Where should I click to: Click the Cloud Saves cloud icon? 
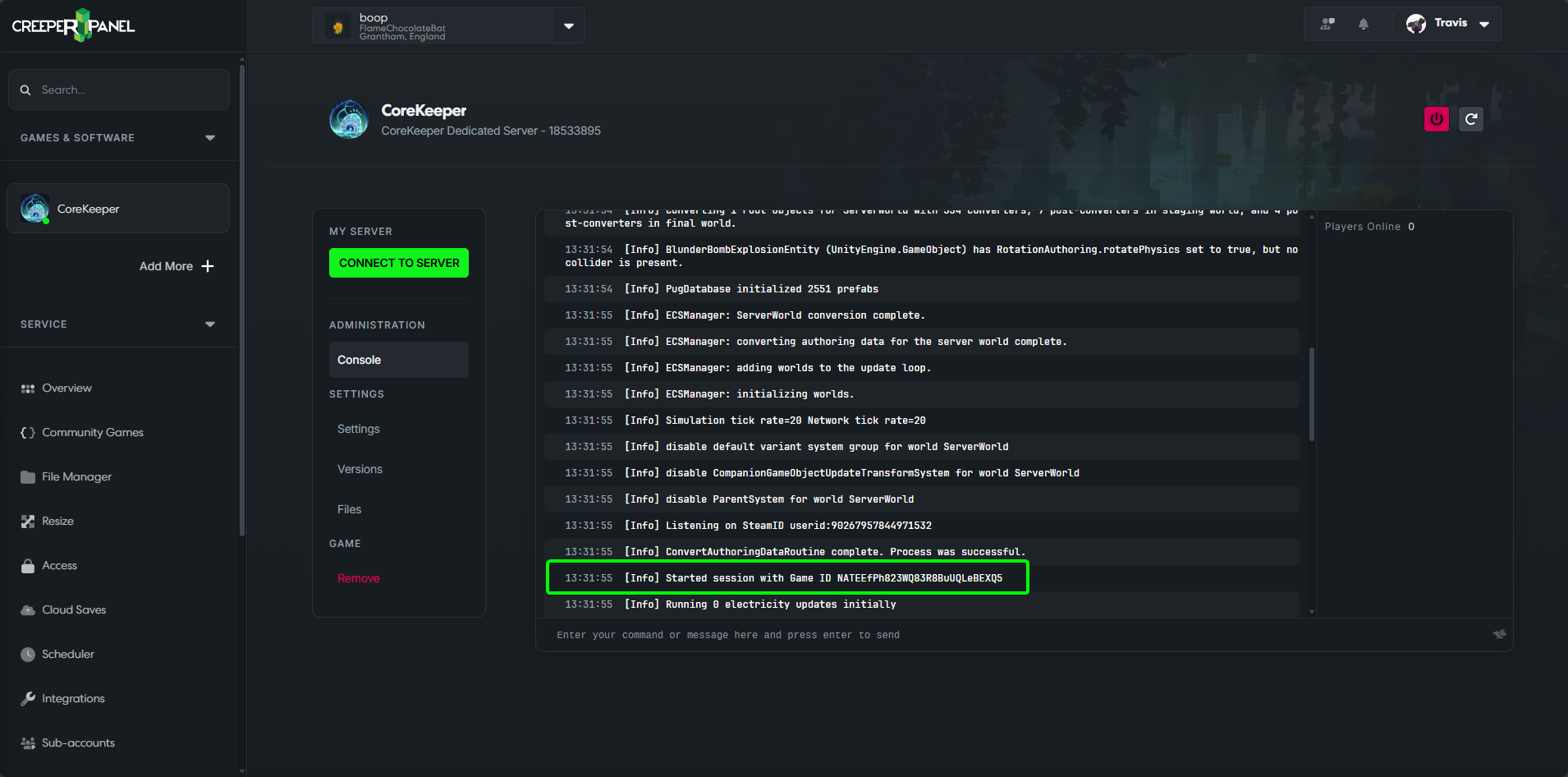click(x=28, y=610)
